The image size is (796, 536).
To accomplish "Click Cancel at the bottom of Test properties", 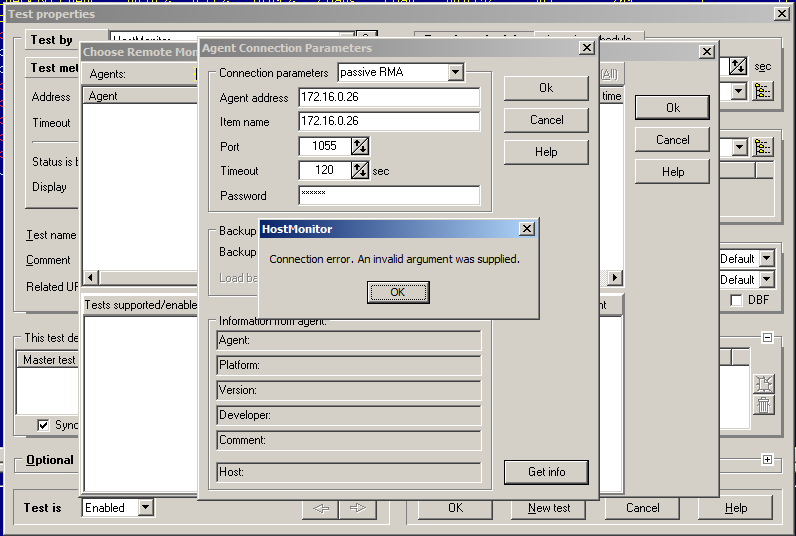I will click(x=642, y=508).
